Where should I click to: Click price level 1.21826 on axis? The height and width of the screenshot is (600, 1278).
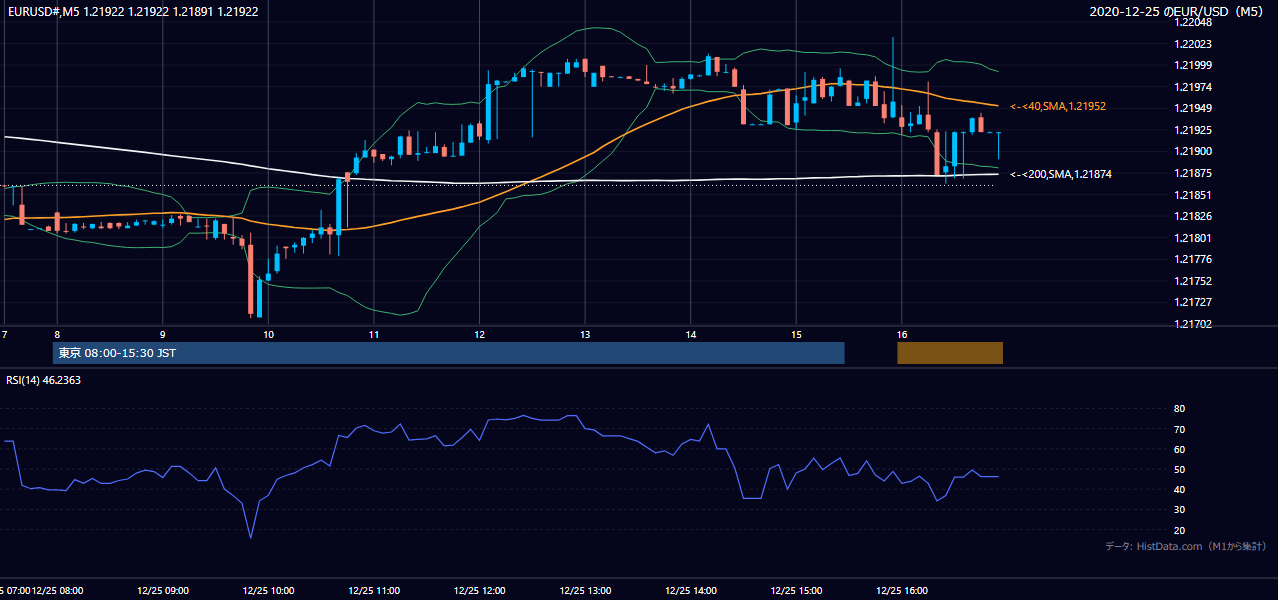1193,217
